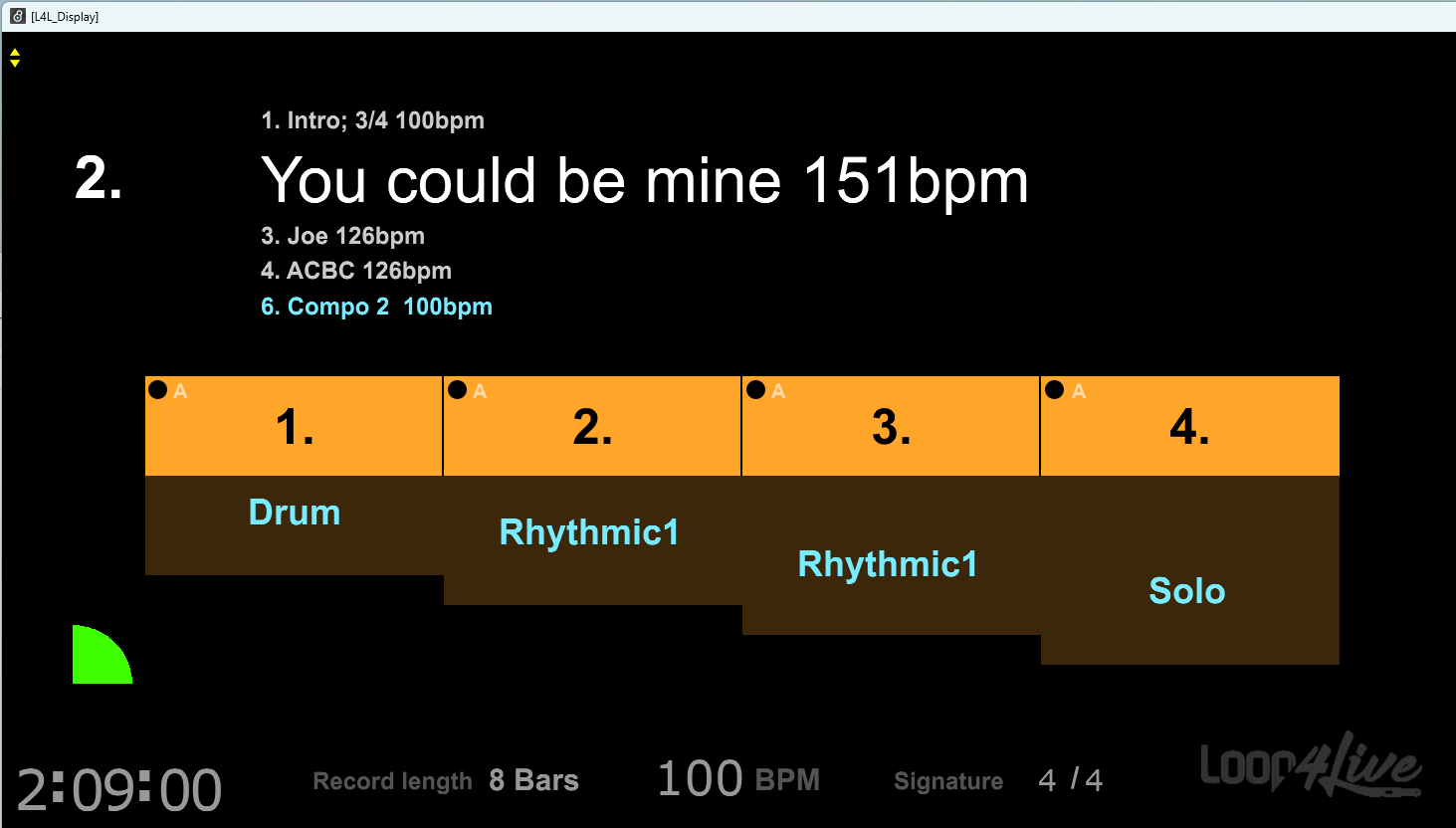Click the "A" indicator on track 3
This screenshot has width=1456, height=828.
click(778, 391)
